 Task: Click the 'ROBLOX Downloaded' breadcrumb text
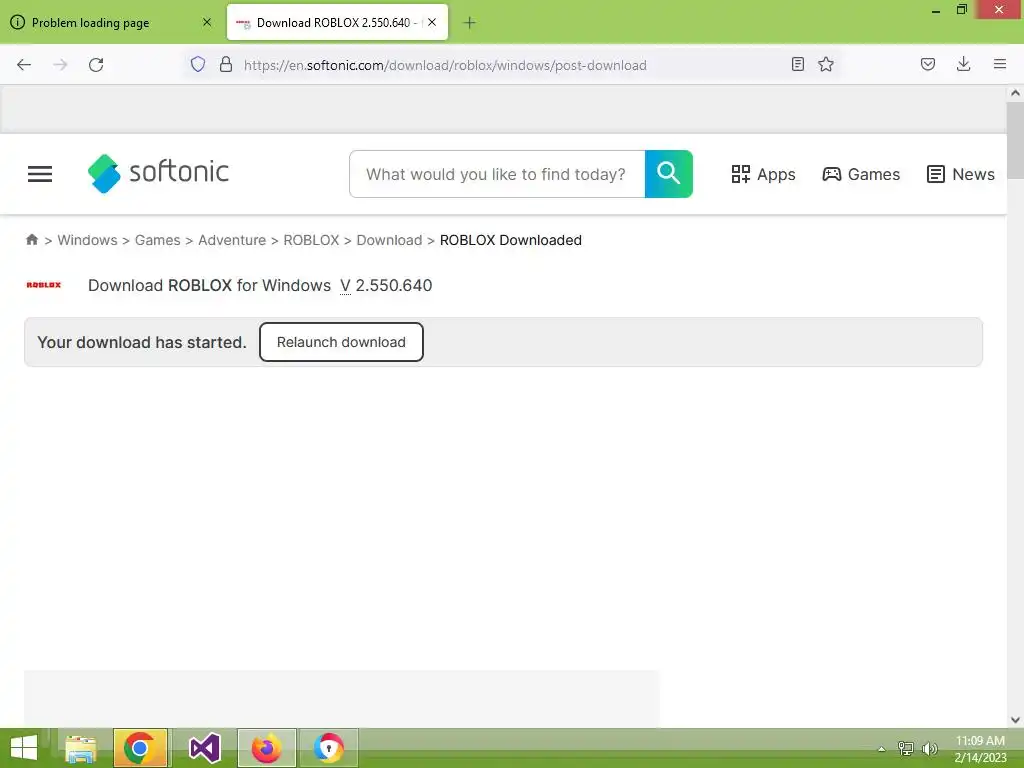click(x=511, y=240)
